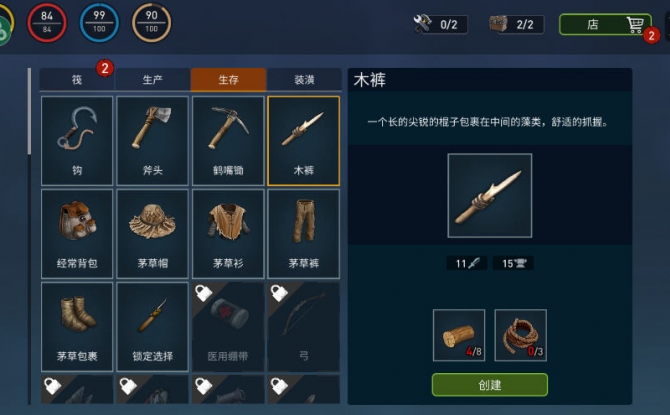670x415 pixels.
Task: Click the locked medical bandage (医用绷带)
Action: coord(228,327)
